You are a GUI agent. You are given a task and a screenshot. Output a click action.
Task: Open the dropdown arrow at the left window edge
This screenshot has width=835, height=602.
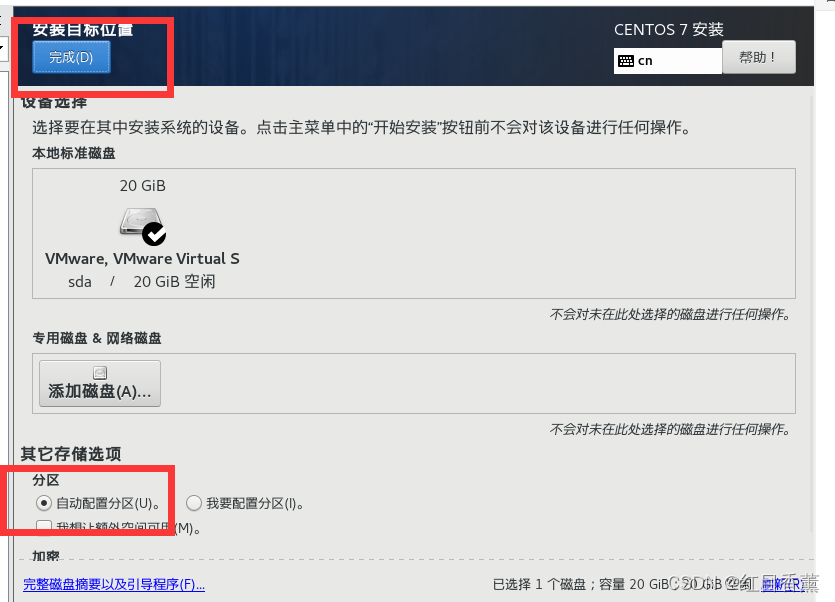(2, 48)
